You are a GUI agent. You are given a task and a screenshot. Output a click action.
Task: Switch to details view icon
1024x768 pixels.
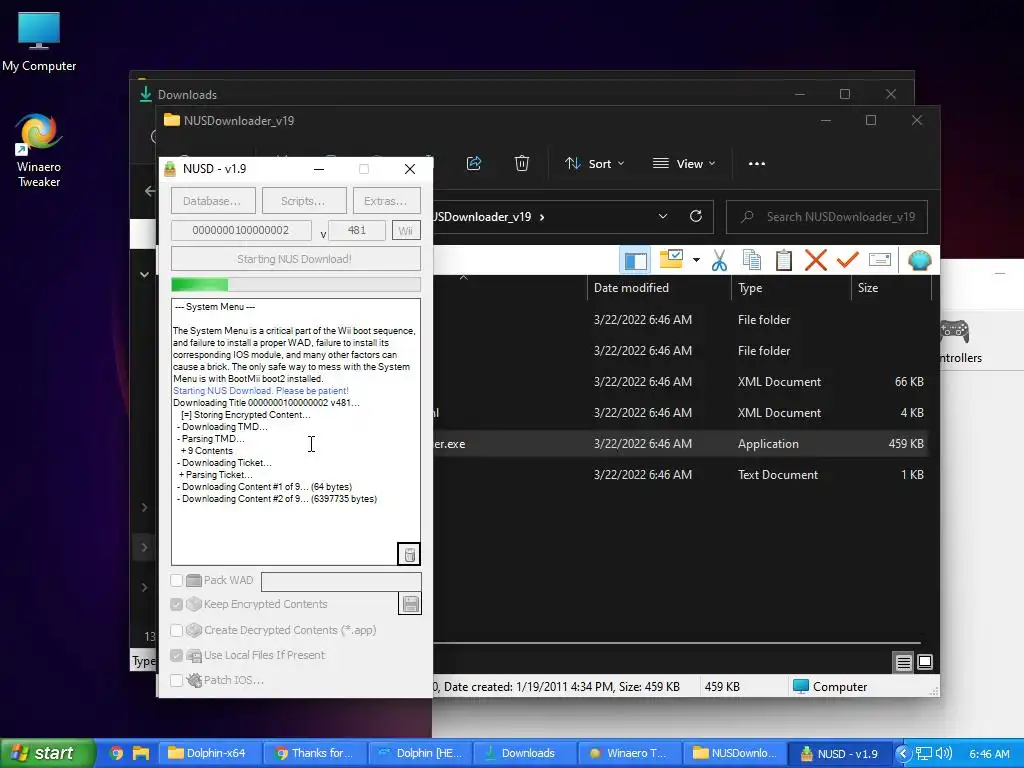point(903,662)
